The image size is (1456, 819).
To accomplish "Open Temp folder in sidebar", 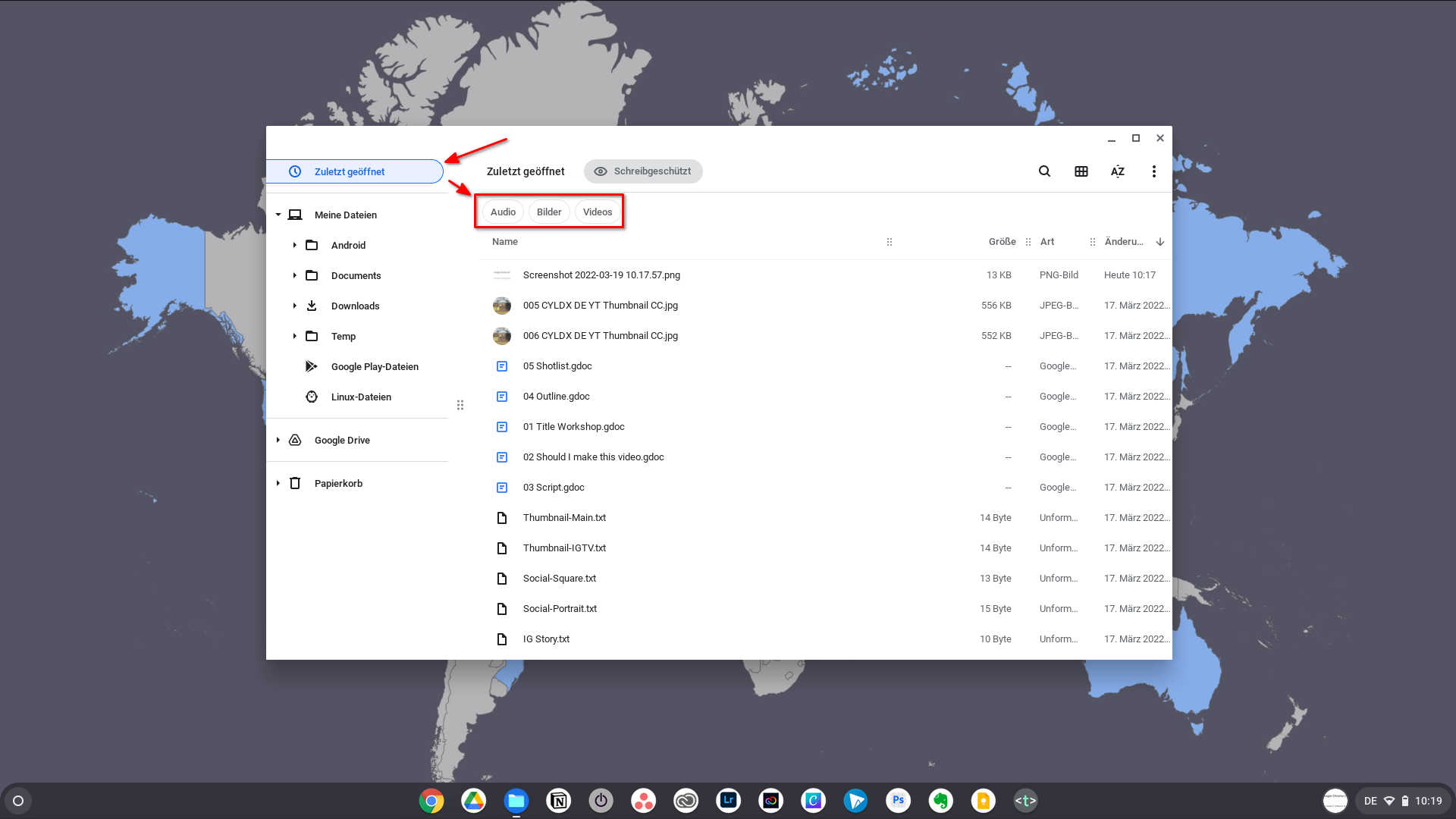I will tap(343, 336).
